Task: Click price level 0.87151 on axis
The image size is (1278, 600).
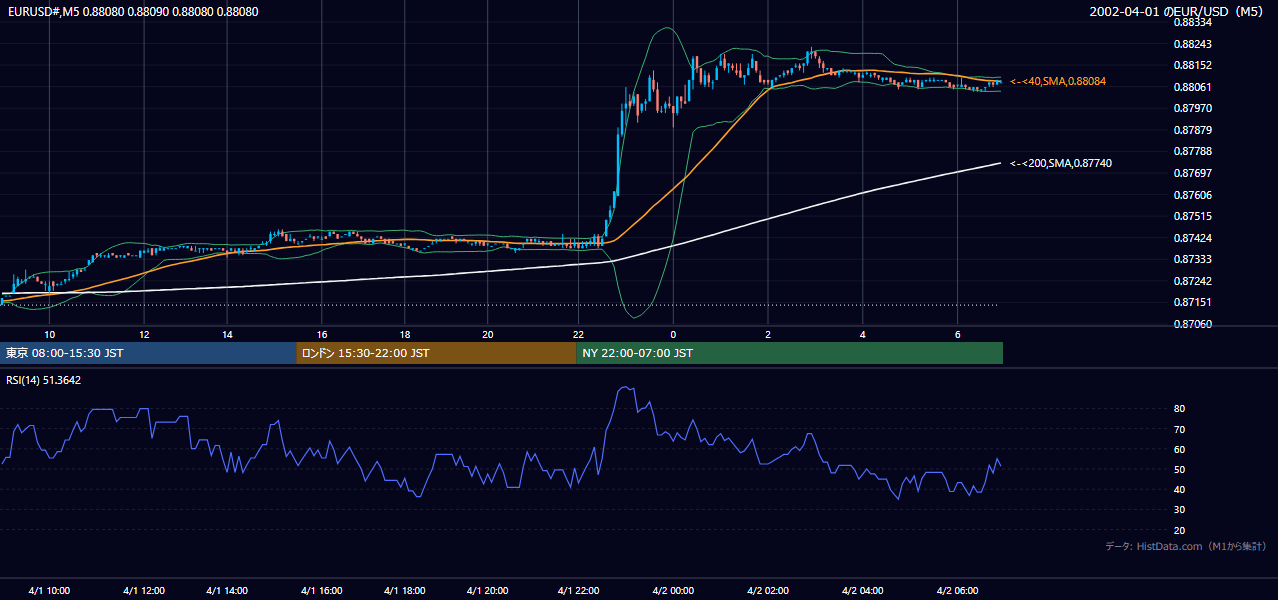Action: pos(1192,302)
